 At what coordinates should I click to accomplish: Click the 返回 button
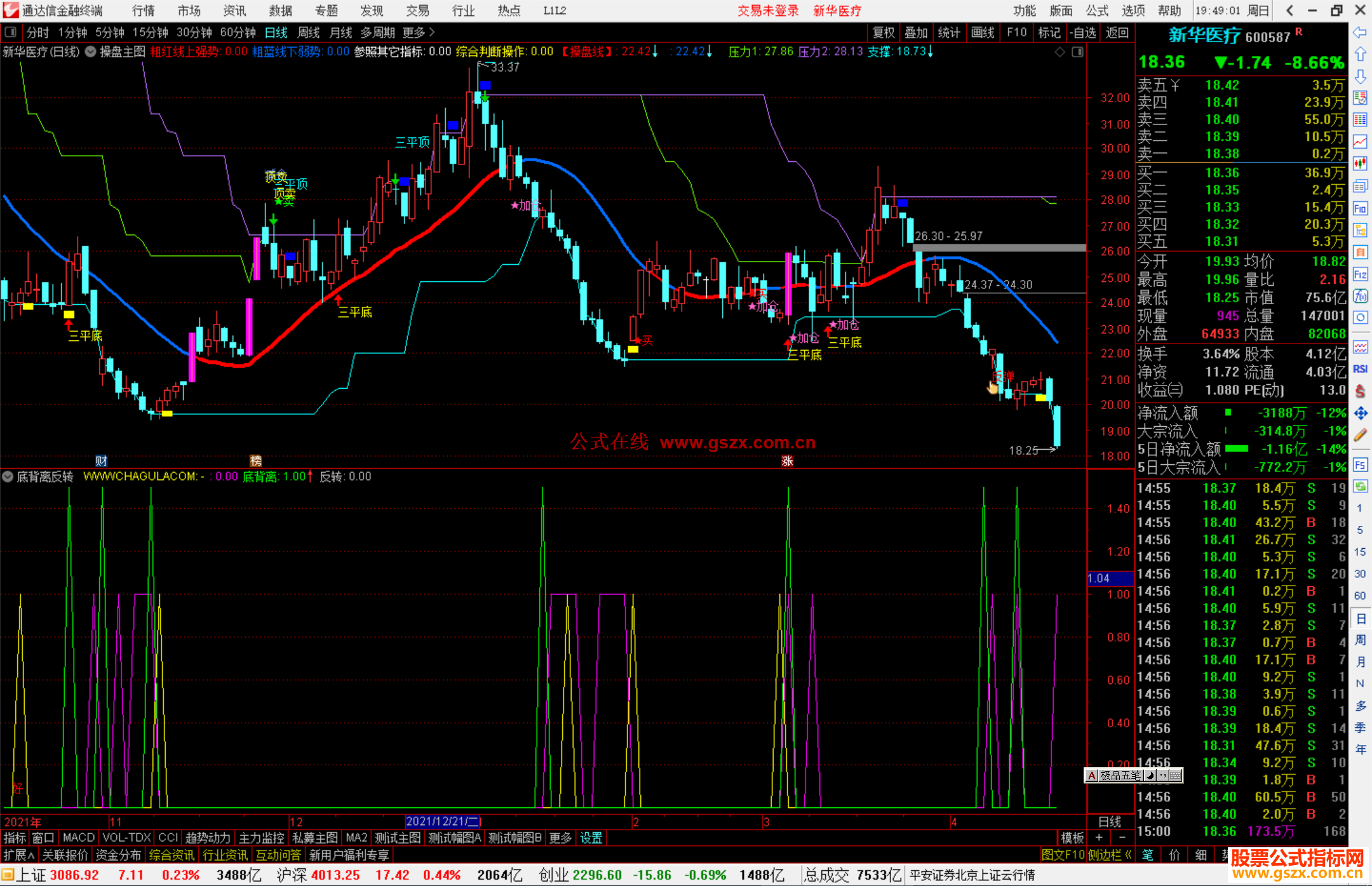tap(1117, 32)
